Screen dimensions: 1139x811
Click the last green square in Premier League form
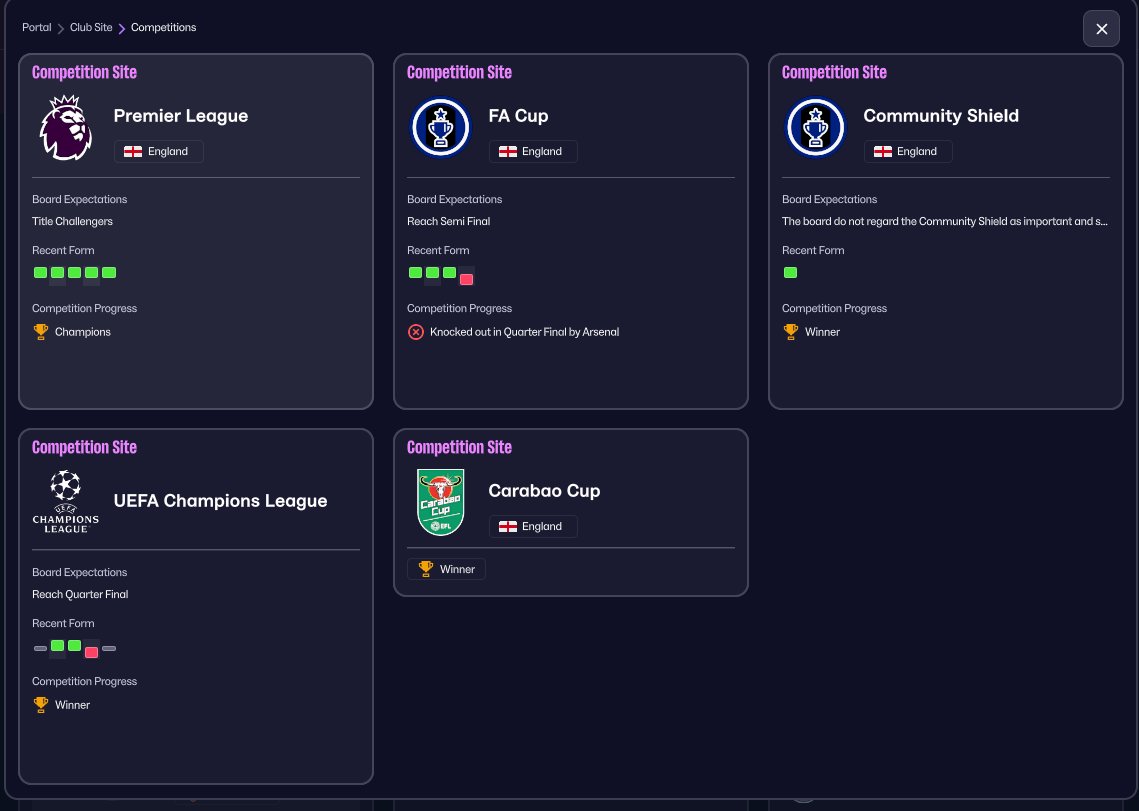click(109, 273)
